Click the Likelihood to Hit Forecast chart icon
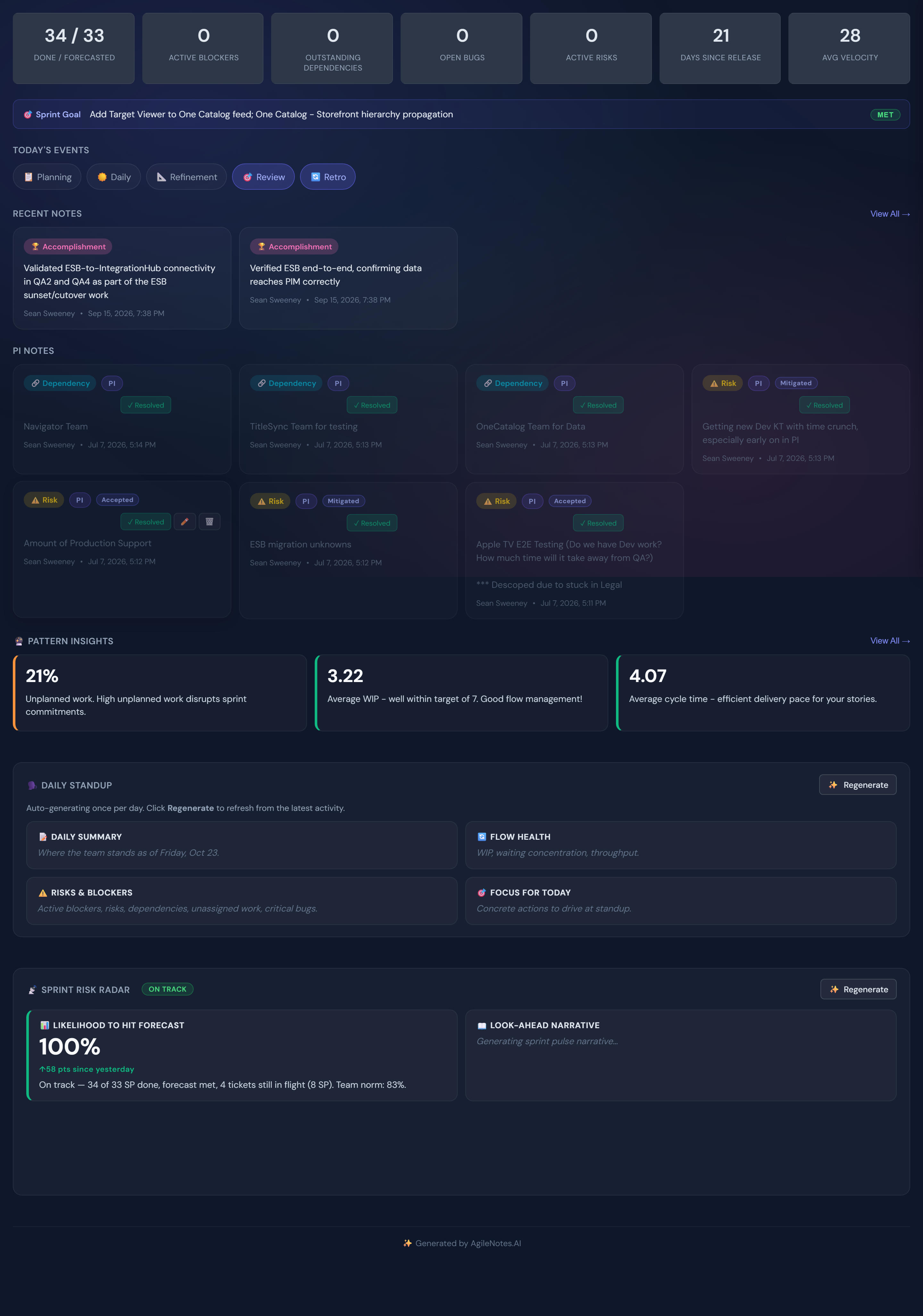Viewport: 923px width, 1316px height. (x=44, y=1025)
